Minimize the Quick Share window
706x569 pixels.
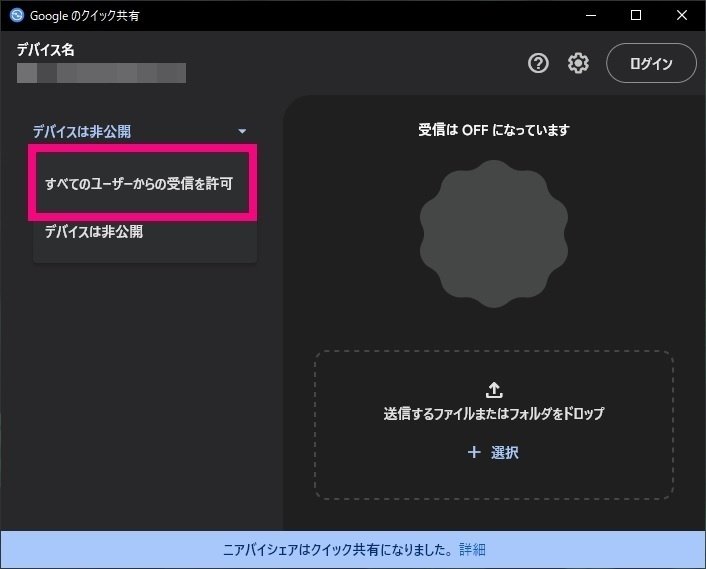tap(591, 15)
